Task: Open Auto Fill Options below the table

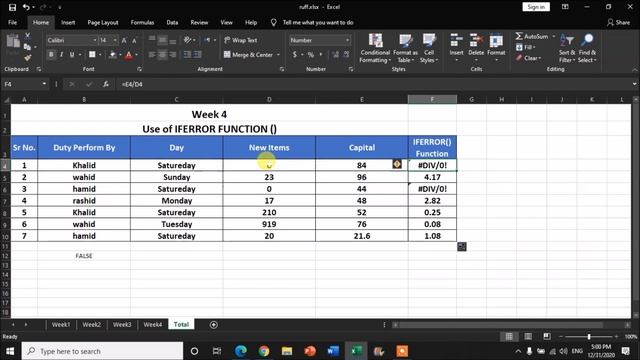Action: [x=462, y=247]
